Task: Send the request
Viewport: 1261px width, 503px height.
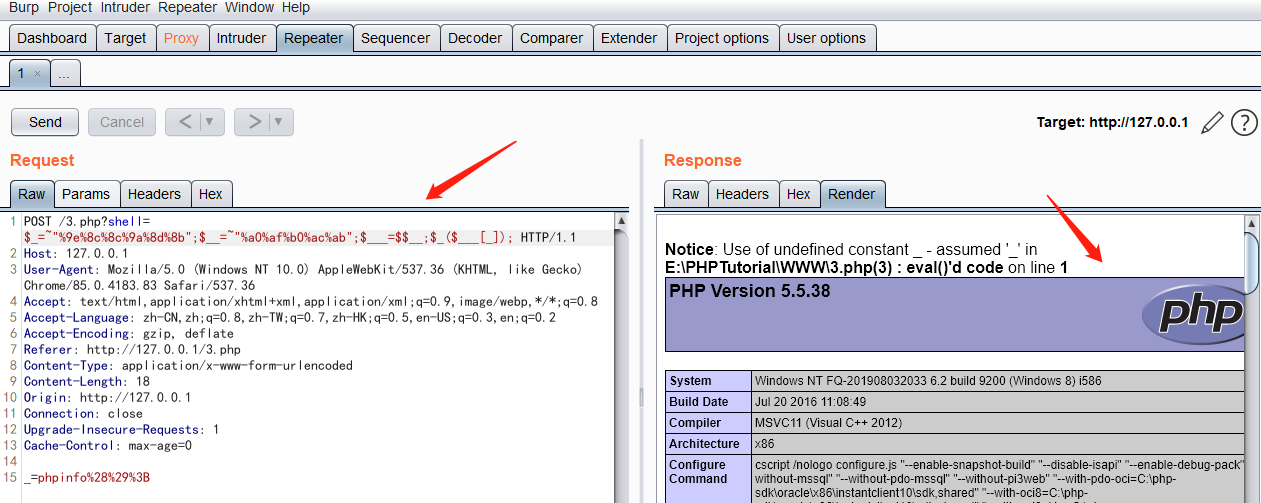Action: (x=45, y=122)
